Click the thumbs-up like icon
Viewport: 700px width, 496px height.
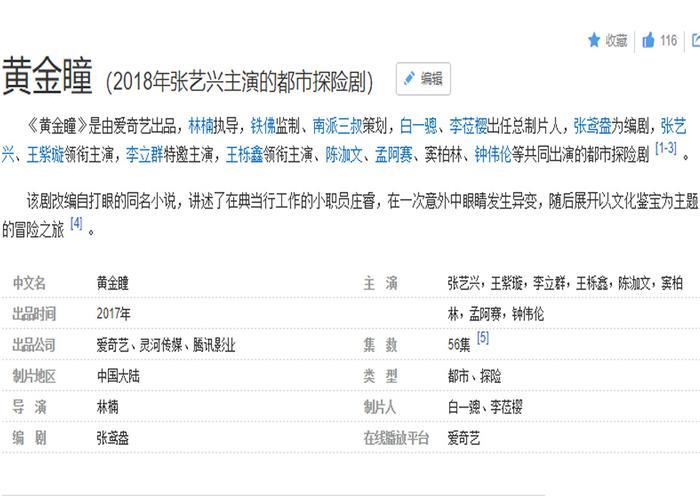tap(648, 40)
